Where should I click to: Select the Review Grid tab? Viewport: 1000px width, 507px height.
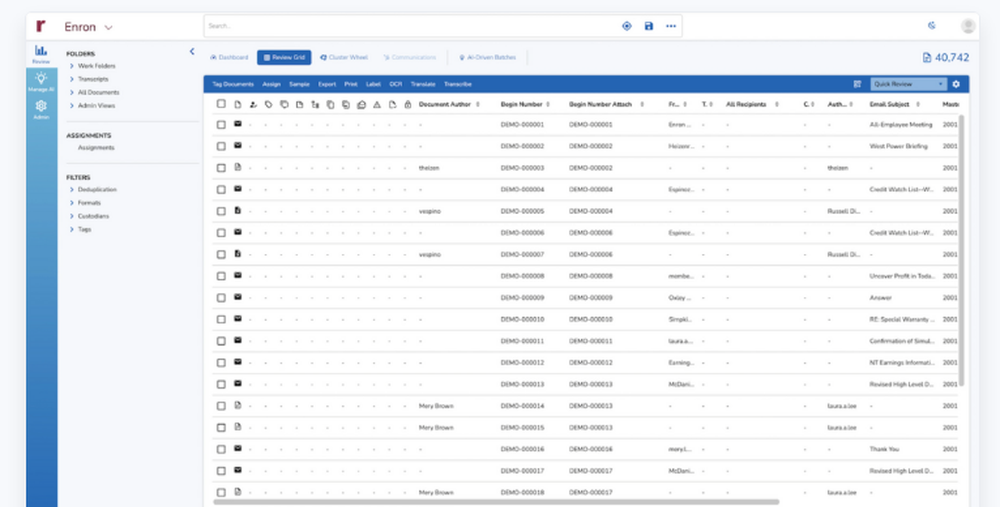point(284,57)
